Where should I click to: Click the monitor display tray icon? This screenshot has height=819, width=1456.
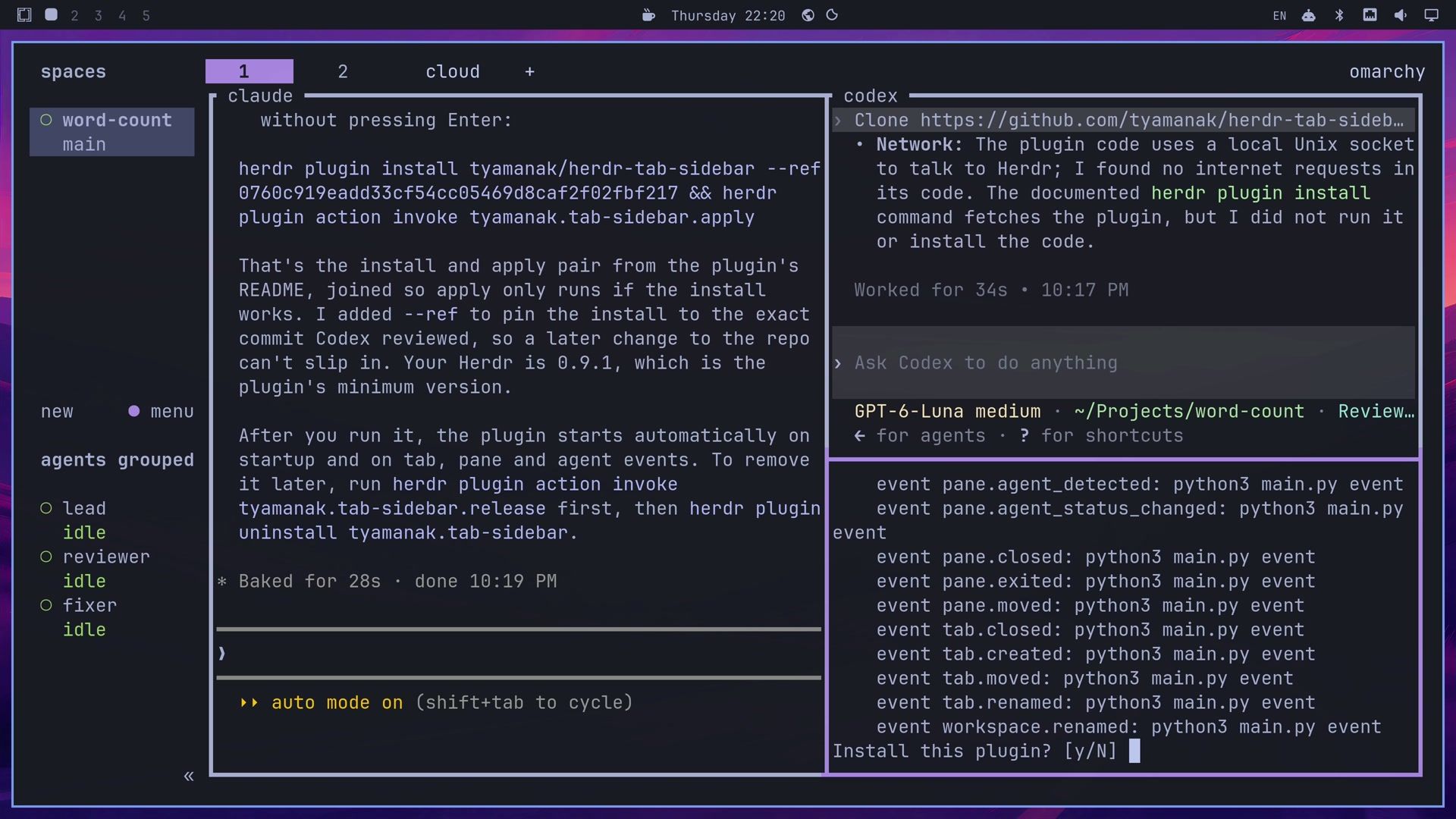1431,15
